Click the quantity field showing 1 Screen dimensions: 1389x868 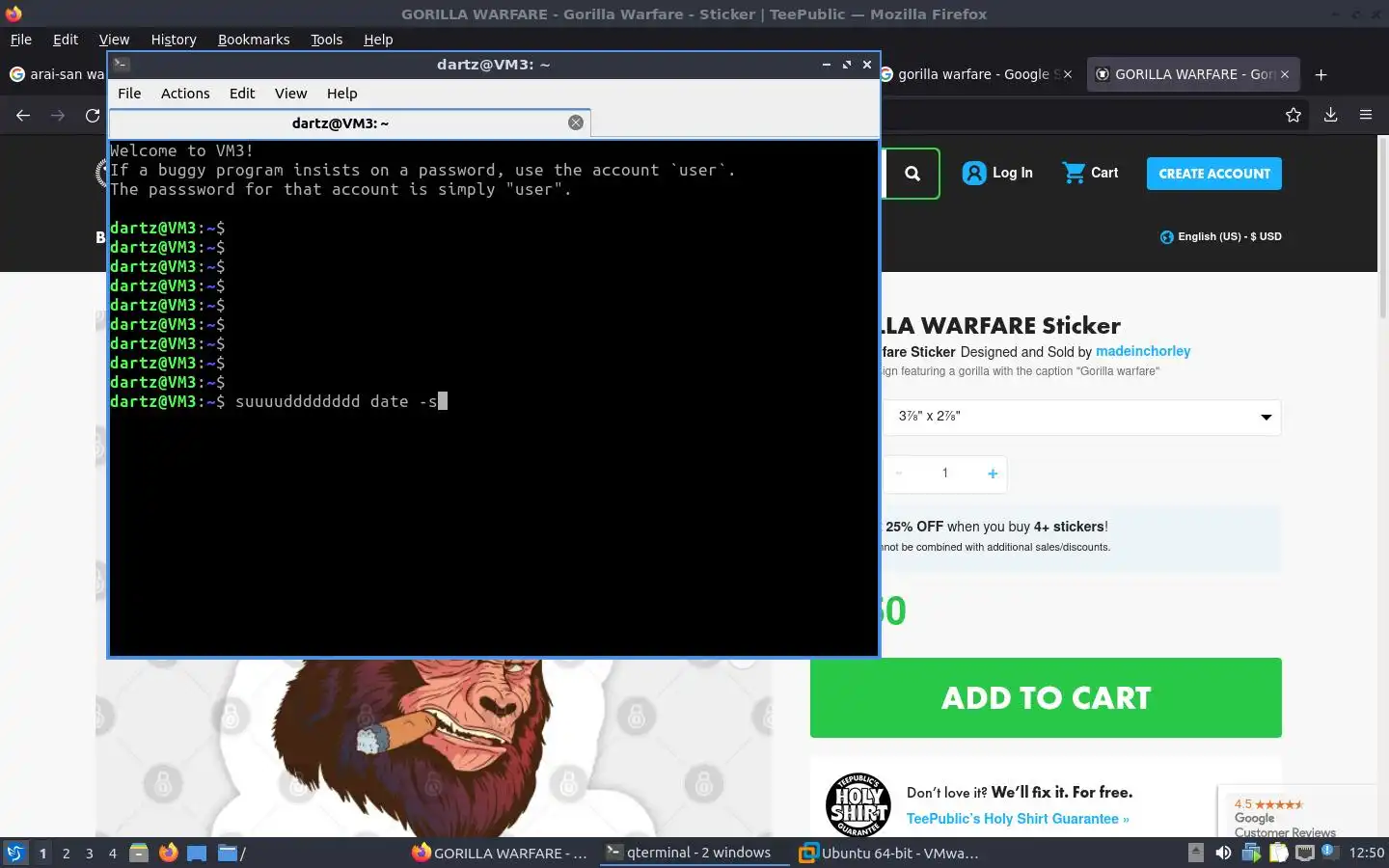coord(945,473)
